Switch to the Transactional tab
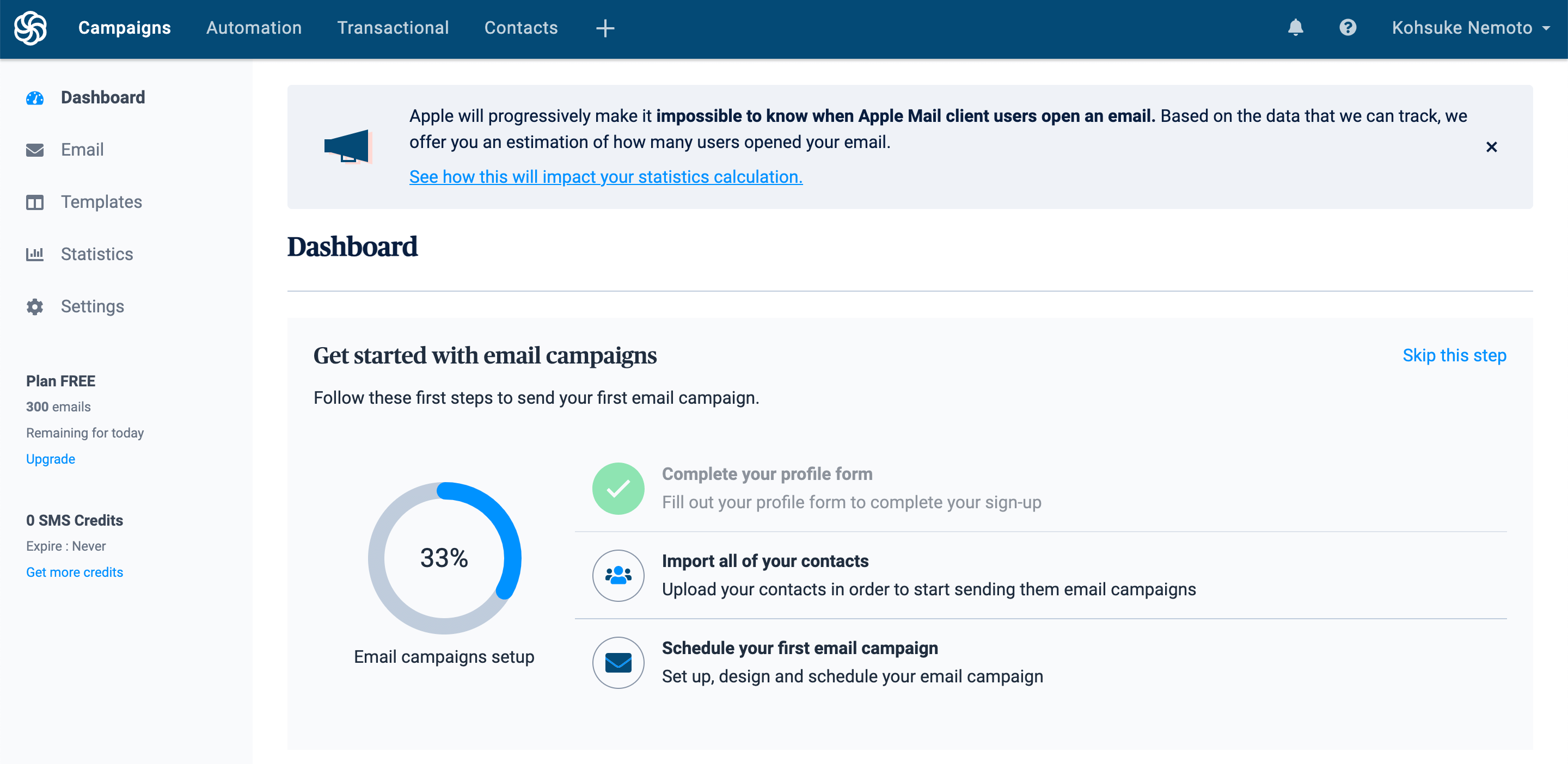Screen dimensions: 1568x764 pos(393,28)
